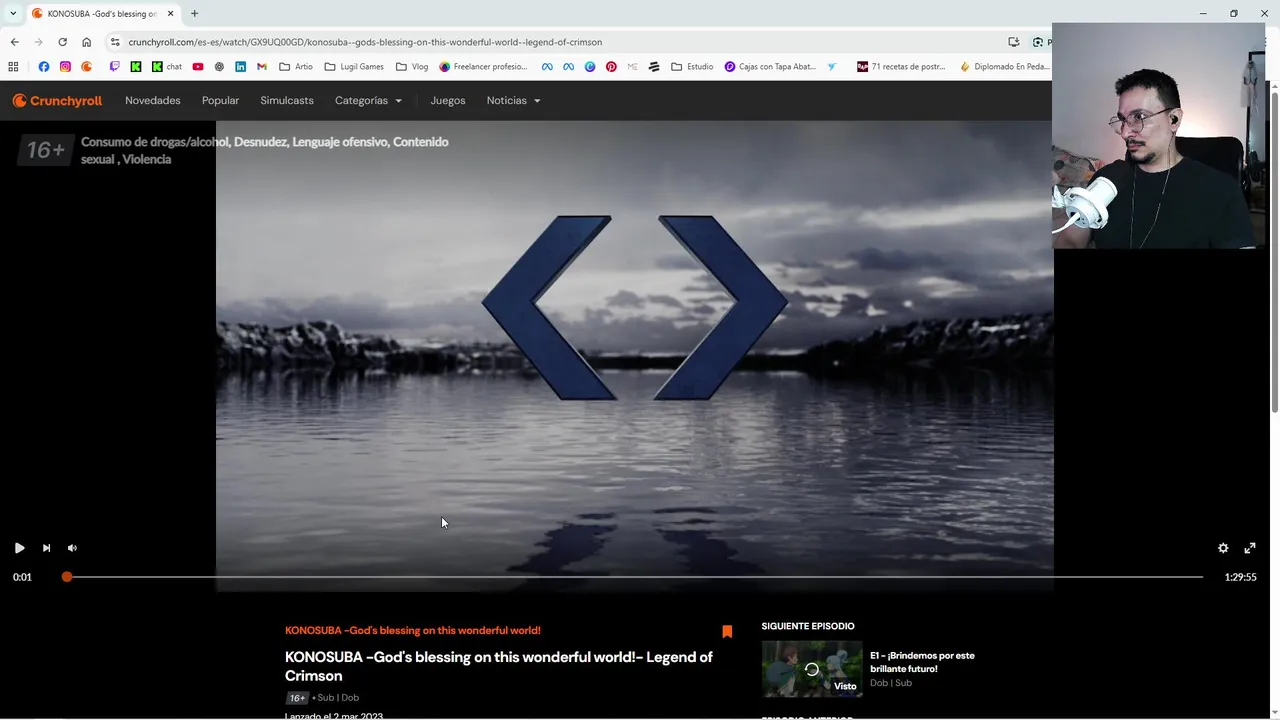The width and height of the screenshot is (1280, 720).
Task: Open the Chrome apps grid shortcut
Action: tap(13, 67)
